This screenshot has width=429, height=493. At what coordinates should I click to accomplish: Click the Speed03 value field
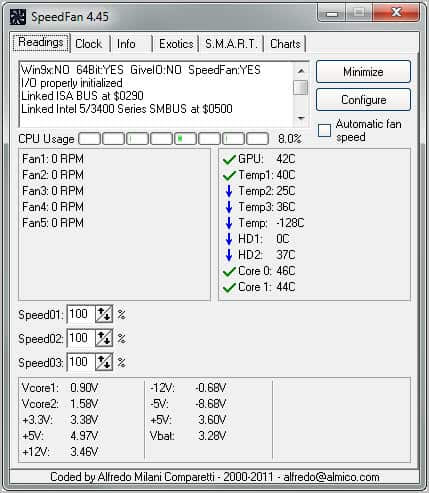click(x=81, y=362)
